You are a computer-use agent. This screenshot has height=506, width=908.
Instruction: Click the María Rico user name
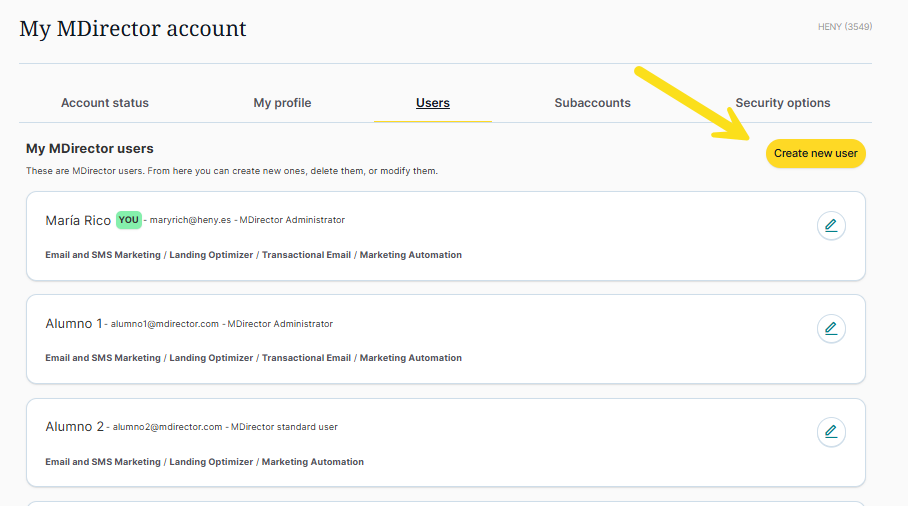[x=78, y=220]
